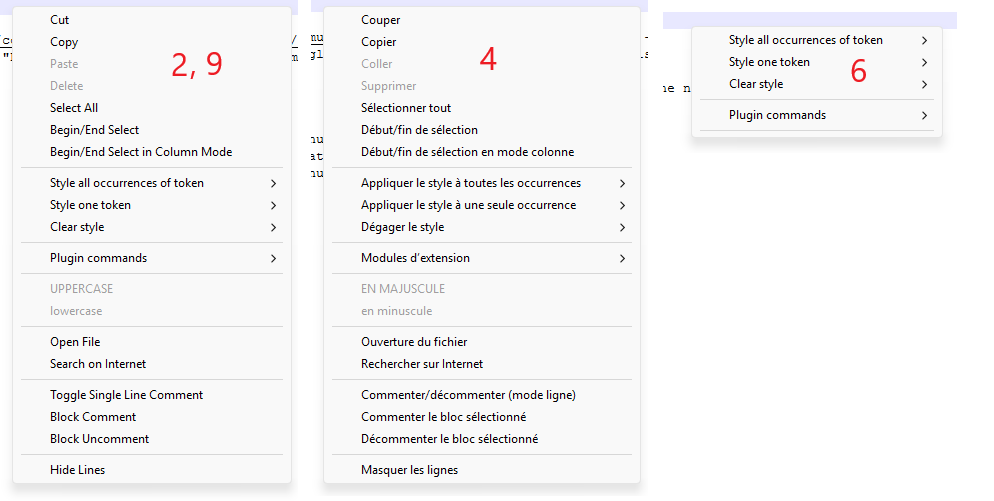
Task: Select Décommenter le bloc sélectionné
Action: click(x=449, y=439)
